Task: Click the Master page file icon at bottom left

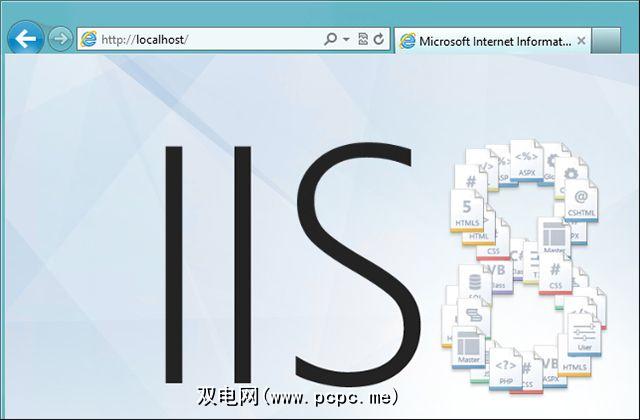Action: pyautogui.click(x=468, y=344)
